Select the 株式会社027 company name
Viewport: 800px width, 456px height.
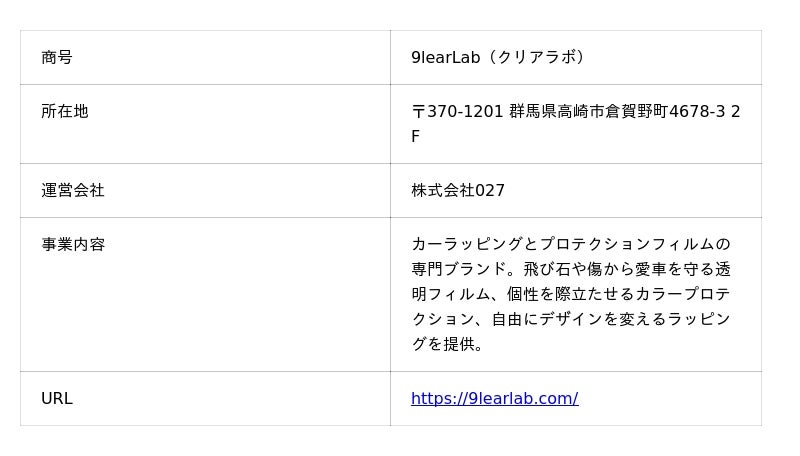tap(458, 190)
